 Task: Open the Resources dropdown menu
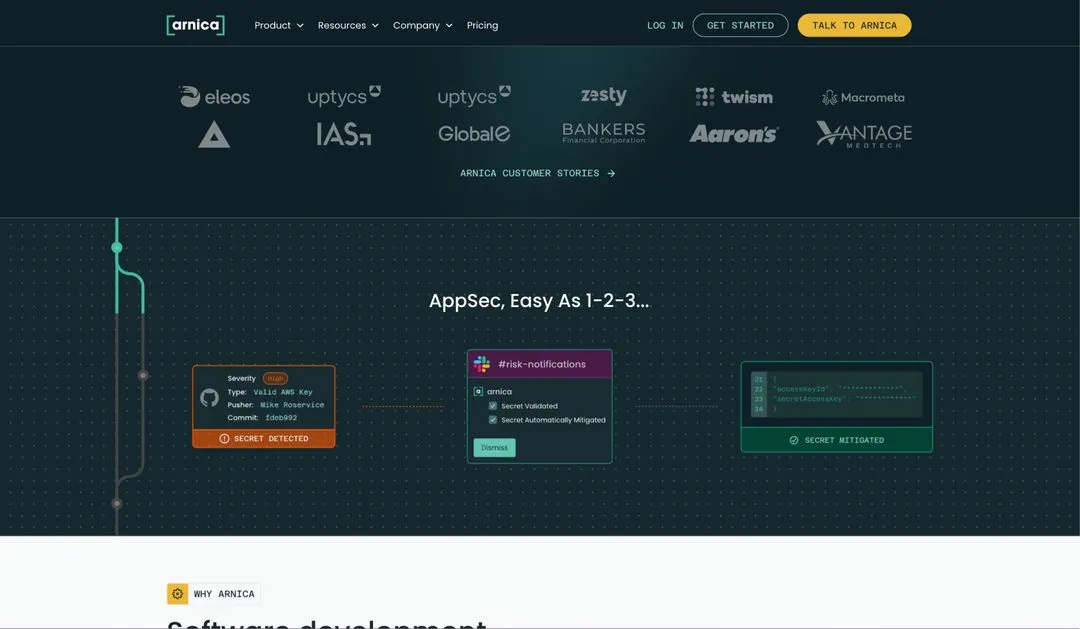point(348,25)
